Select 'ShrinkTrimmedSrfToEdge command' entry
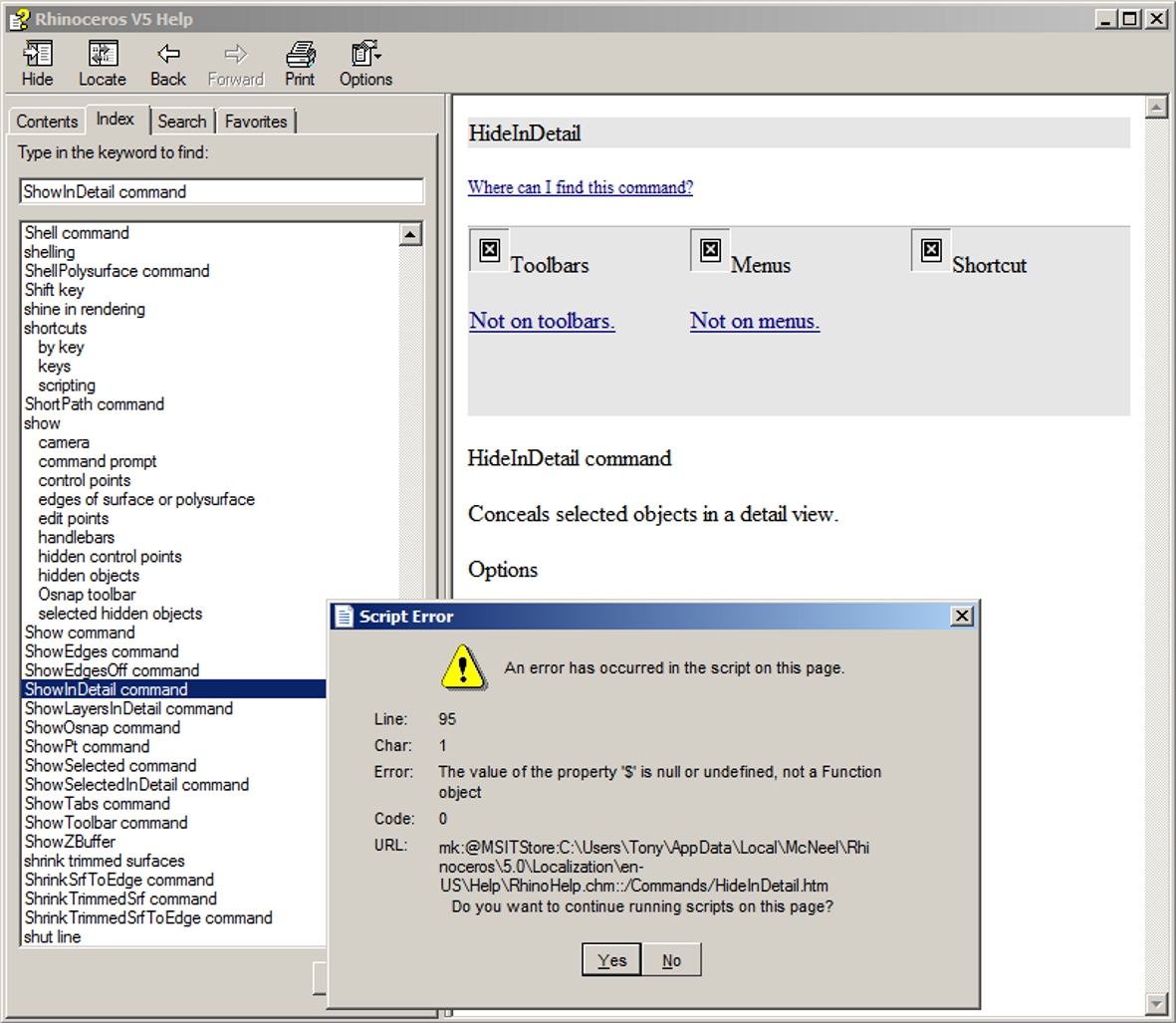1176x1023 pixels. 148,918
